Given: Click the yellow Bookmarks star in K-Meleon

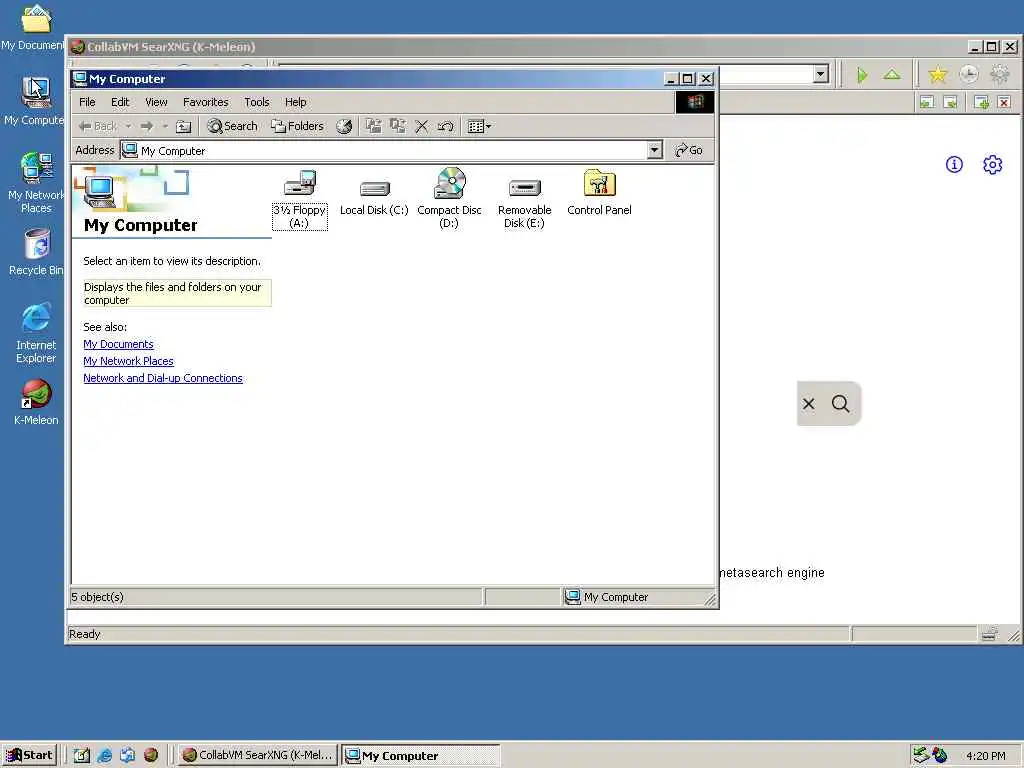Looking at the screenshot, I should pos(938,74).
